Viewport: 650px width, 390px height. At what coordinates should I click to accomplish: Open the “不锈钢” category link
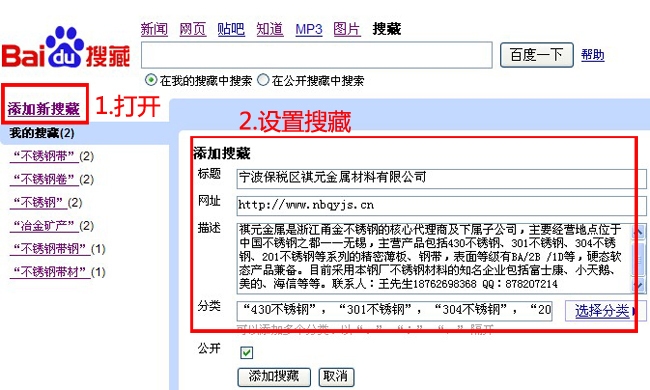click(39, 203)
